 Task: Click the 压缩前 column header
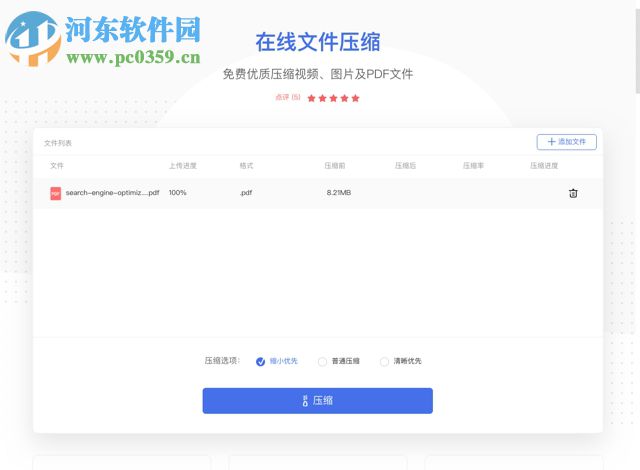click(x=335, y=166)
